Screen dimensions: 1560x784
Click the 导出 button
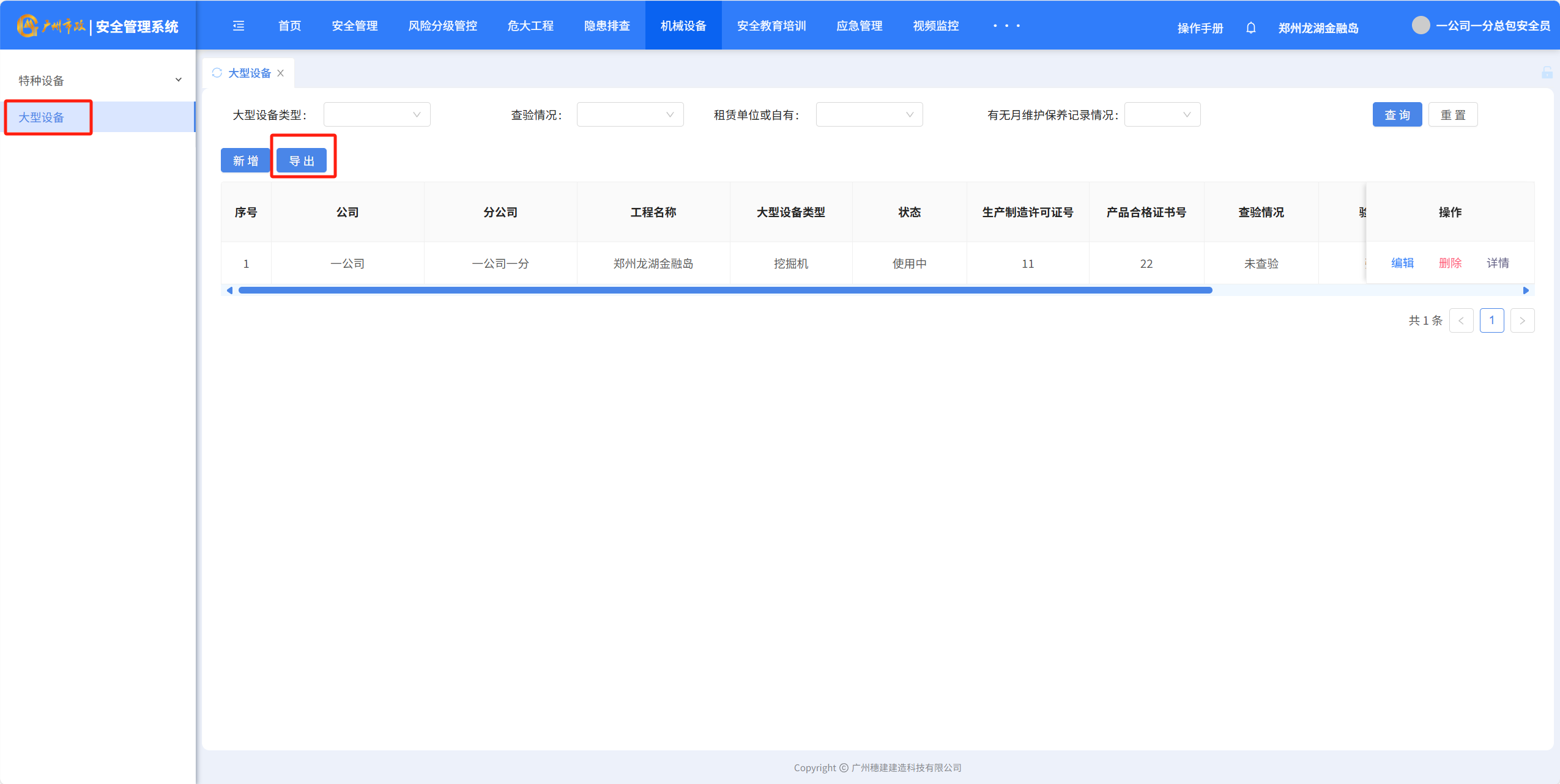pyautogui.click(x=302, y=160)
